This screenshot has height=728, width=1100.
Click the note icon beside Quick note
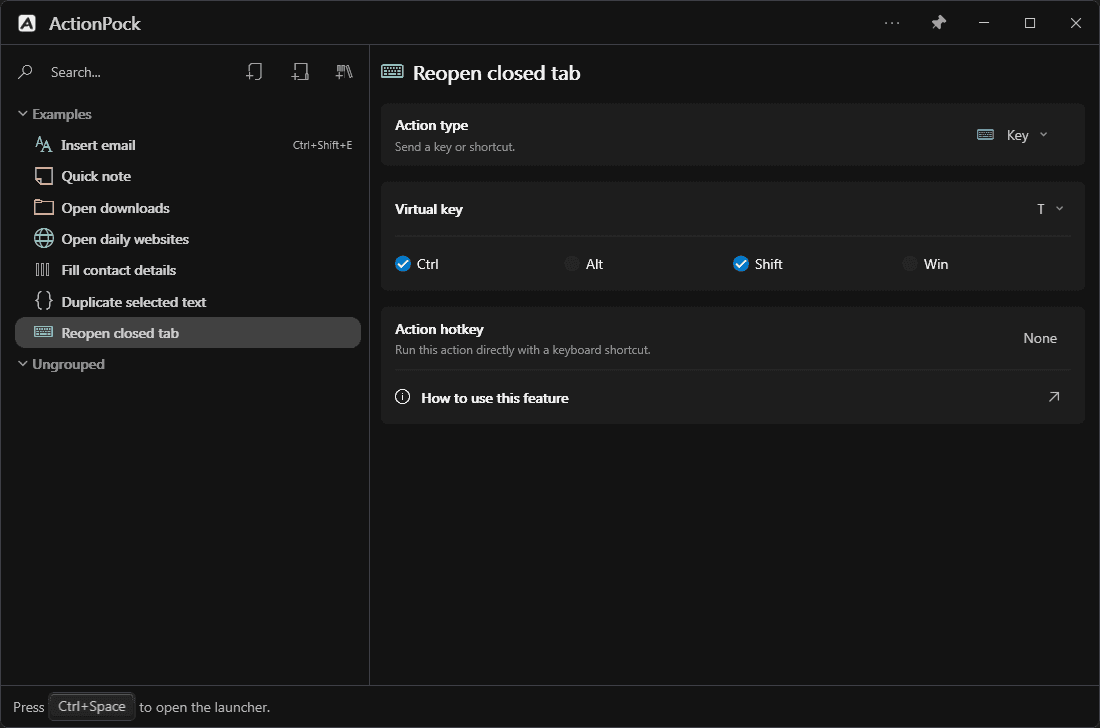[x=43, y=176]
